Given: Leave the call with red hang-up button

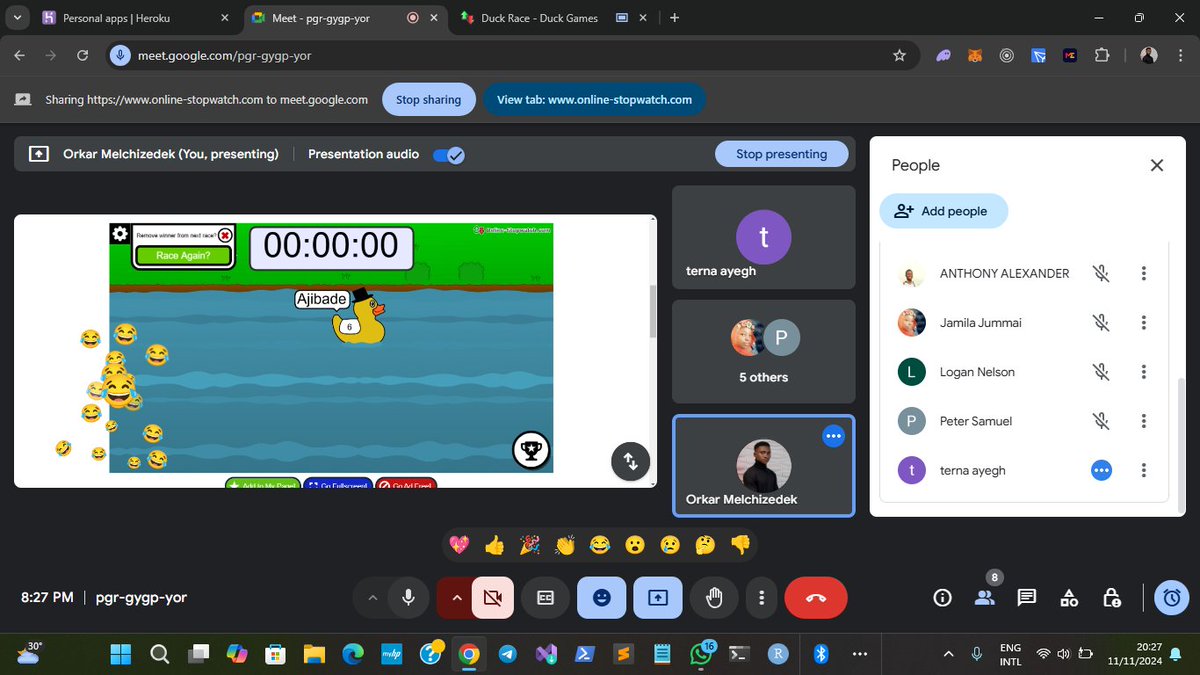Looking at the screenshot, I should point(816,598).
